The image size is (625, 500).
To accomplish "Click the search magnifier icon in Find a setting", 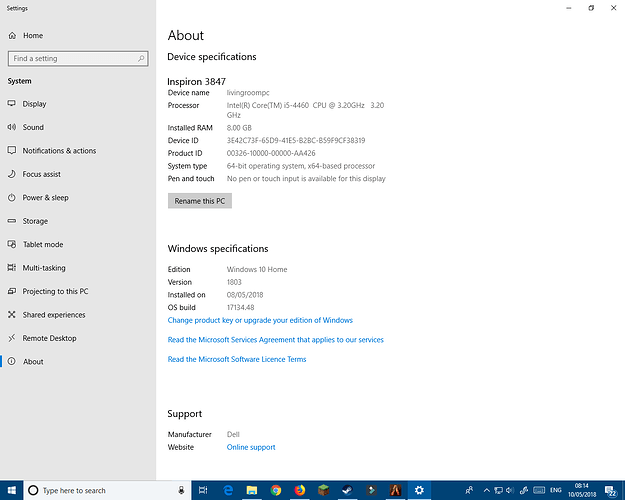I will (x=141, y=59).
